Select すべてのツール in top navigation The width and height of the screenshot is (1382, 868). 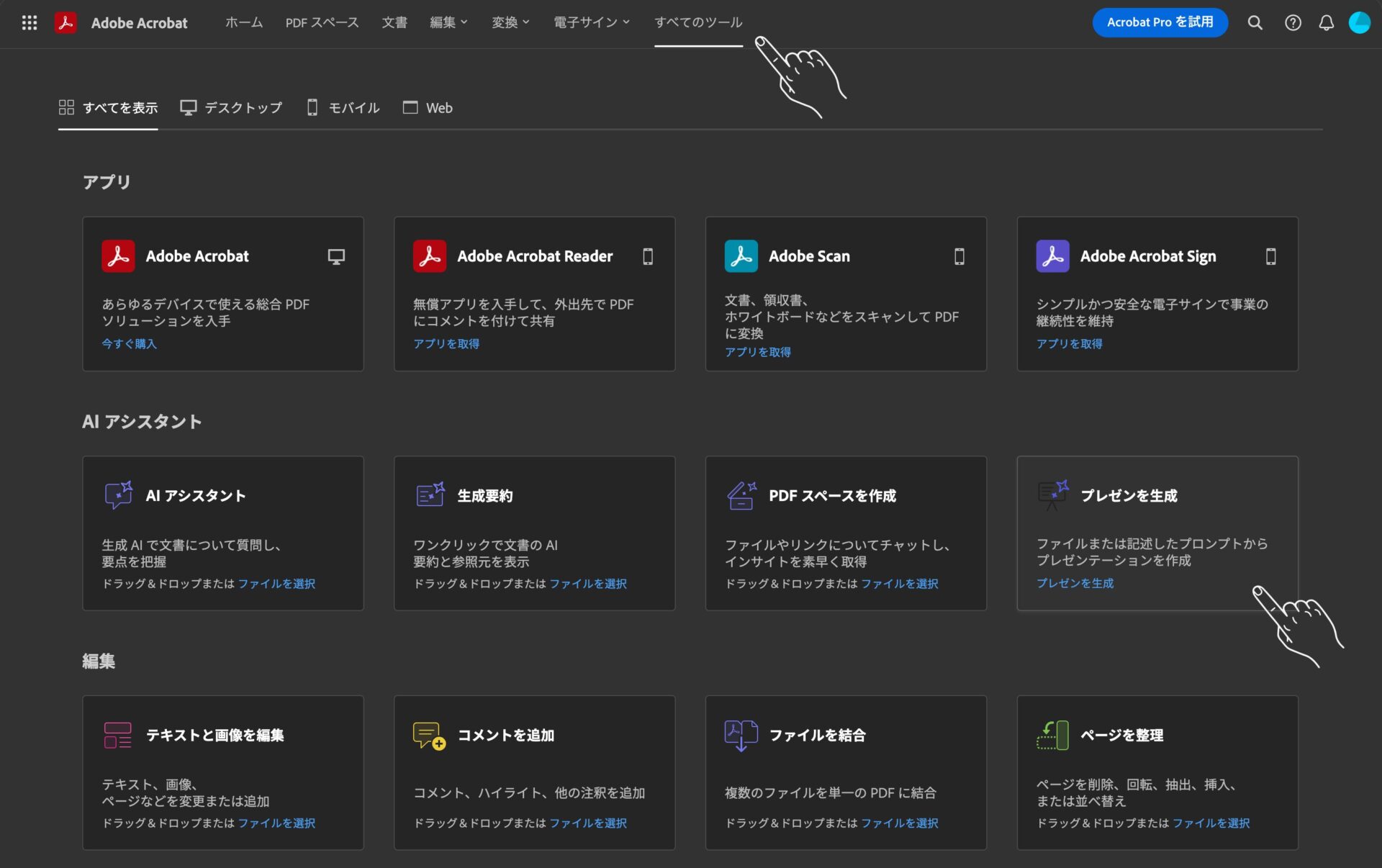[698, 23]
